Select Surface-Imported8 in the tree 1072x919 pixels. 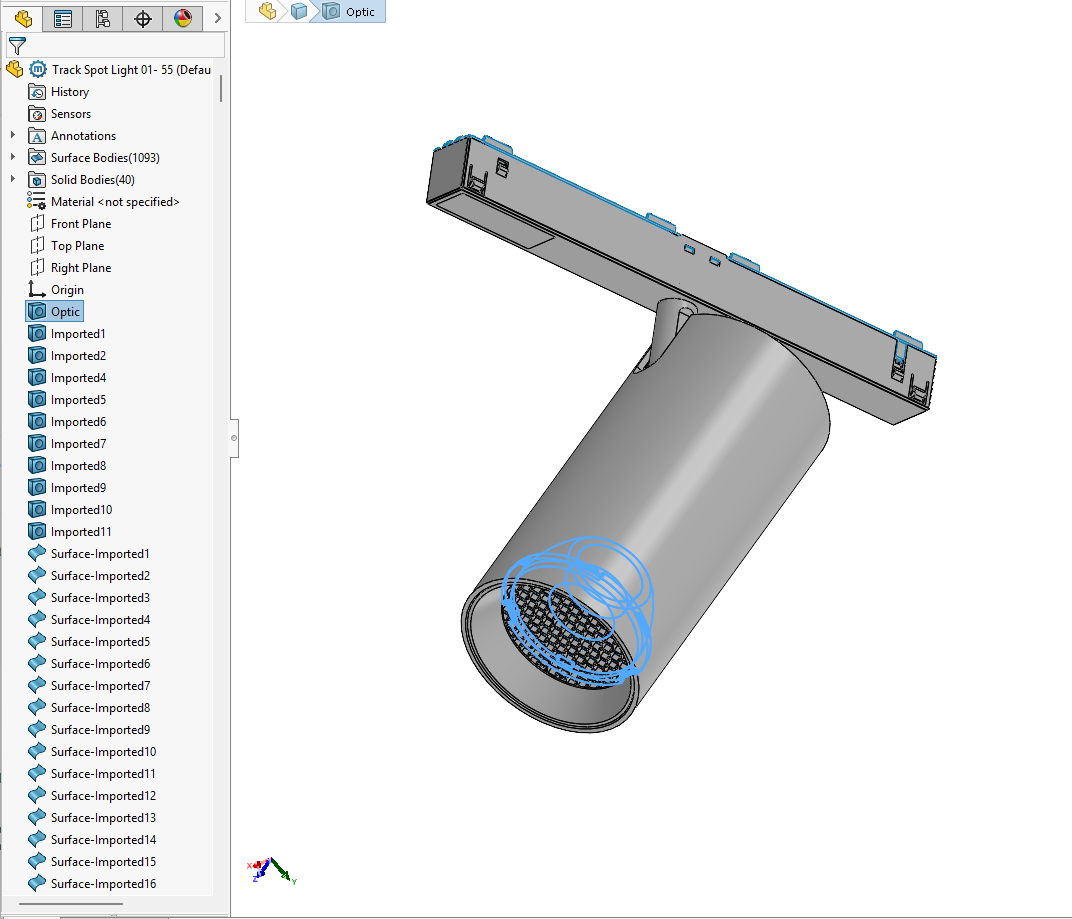coord(100,708)
